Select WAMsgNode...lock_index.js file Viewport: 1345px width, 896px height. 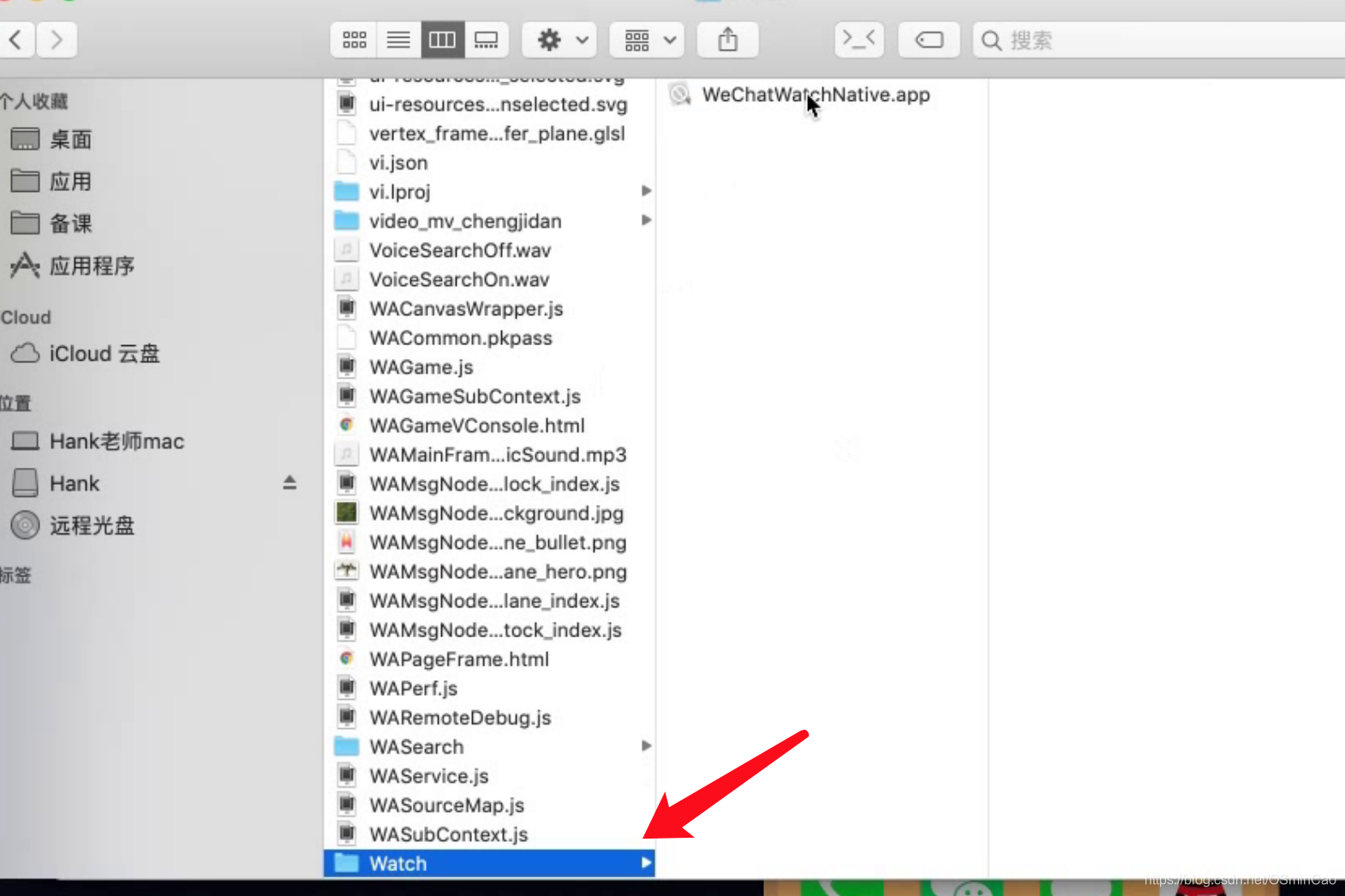[x=489, y=484]
